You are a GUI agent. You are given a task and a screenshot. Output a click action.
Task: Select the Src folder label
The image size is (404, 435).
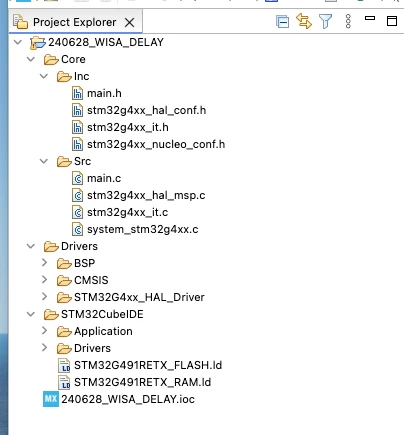coord(82,161)
